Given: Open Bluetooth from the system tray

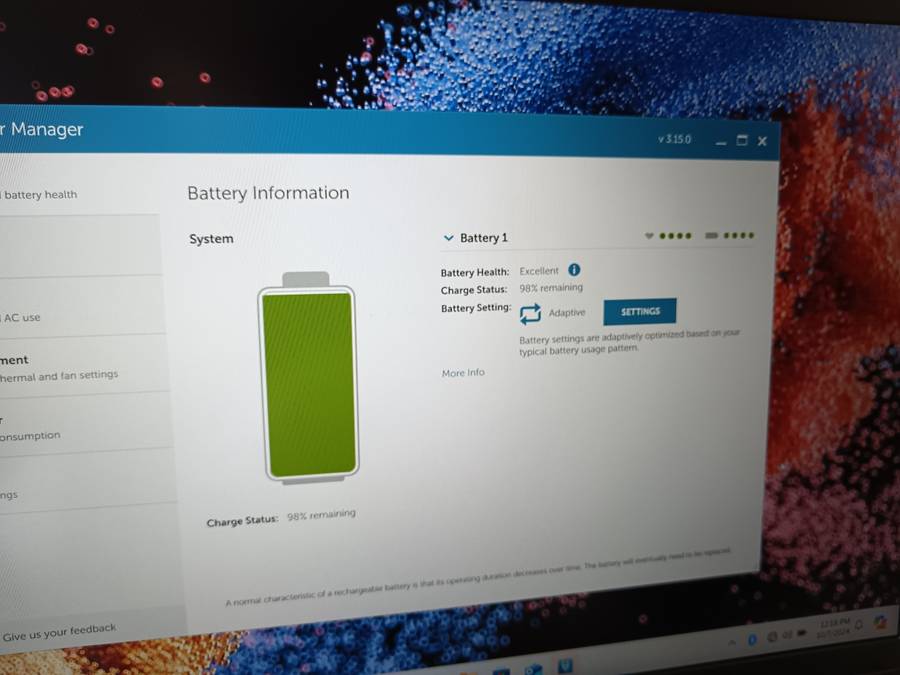Looking at the screenshot, I should click(752, 639).
